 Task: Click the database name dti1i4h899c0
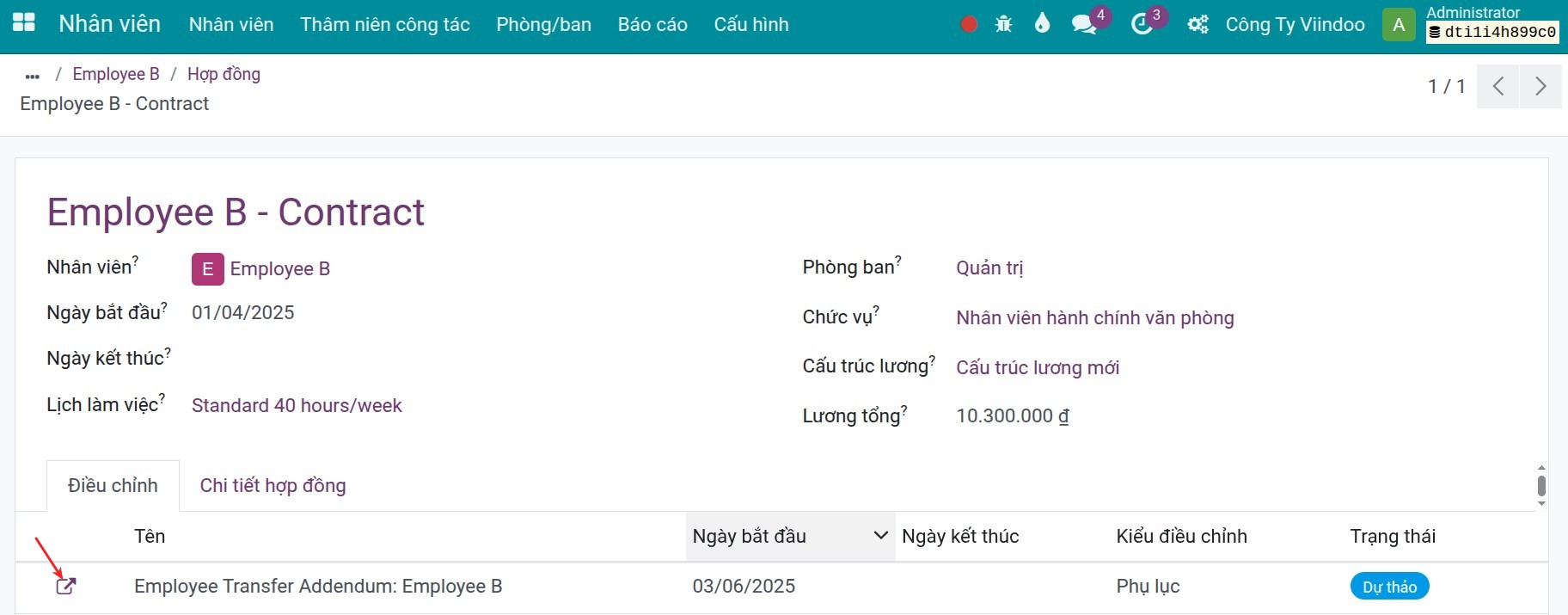[1492, 33]
